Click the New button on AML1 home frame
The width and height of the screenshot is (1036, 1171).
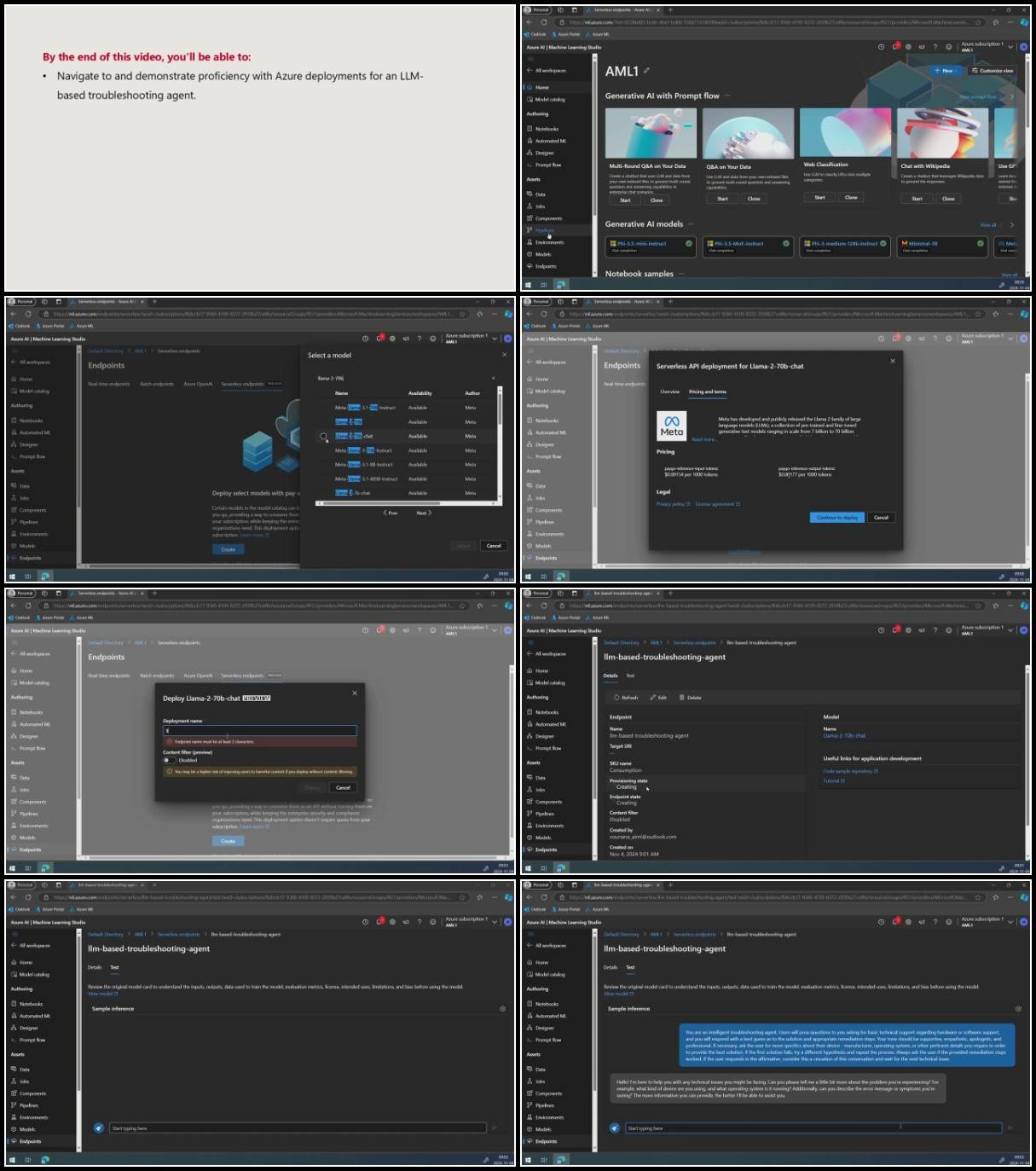pyautogui.click(x=944, y=71)
